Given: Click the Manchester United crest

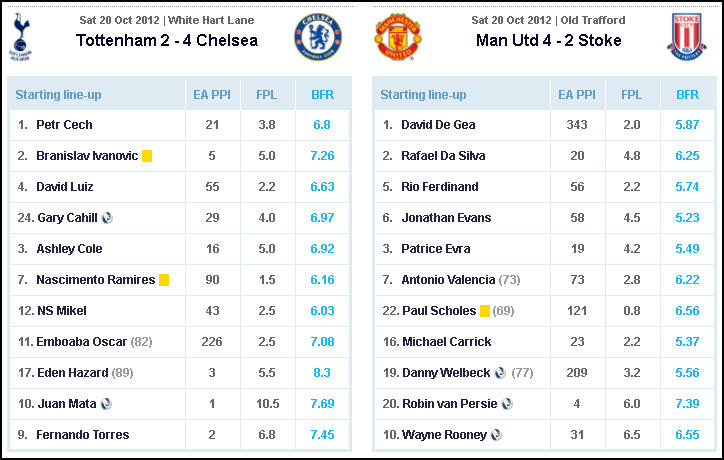Looking at the screenshot, I should point(398,37).
